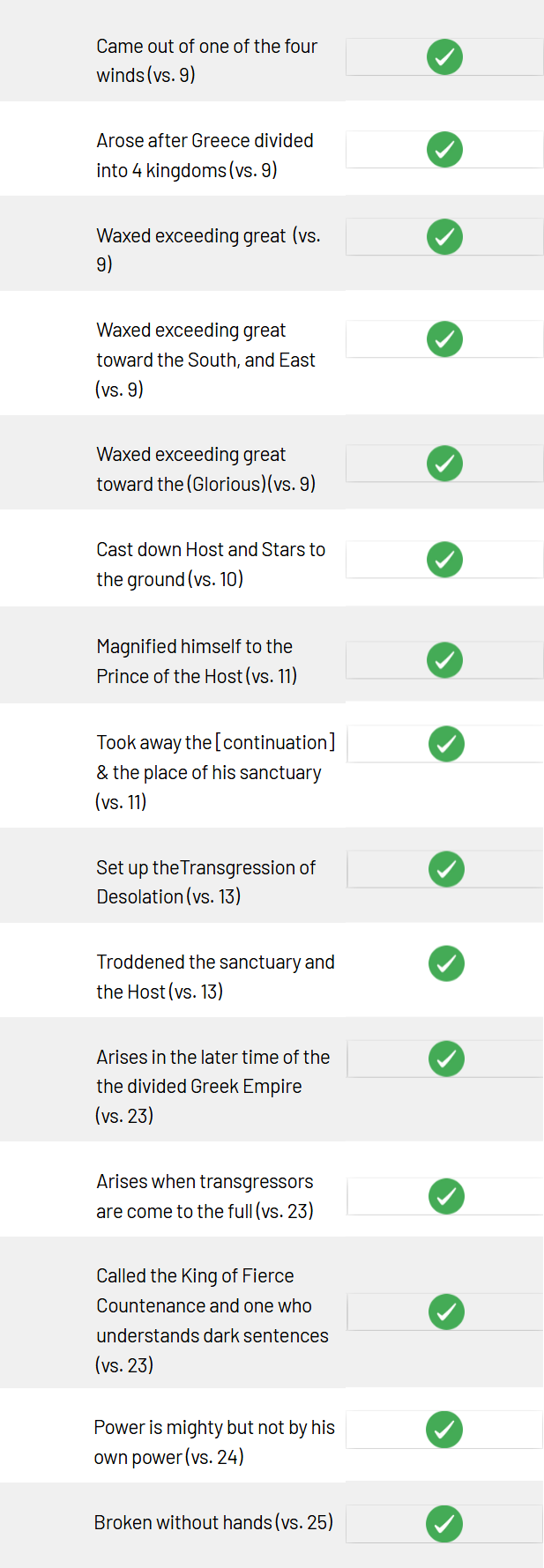Click checkmark next to 'toward the (Glorious)'
The width and height of the screenshot is (544, 1568).
click(x=444, y=464)
